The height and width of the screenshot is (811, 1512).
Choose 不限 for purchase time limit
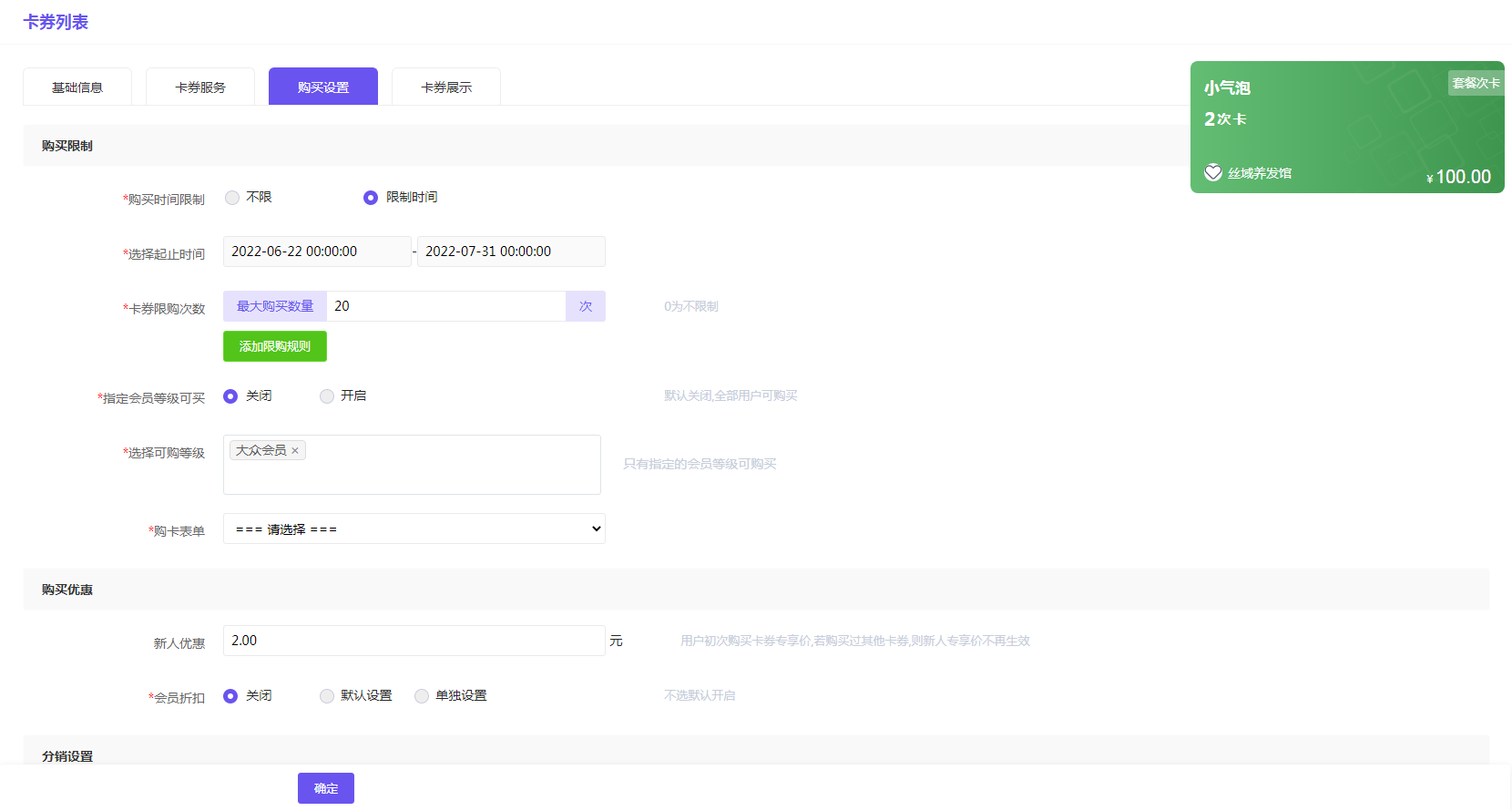(232, 198)
